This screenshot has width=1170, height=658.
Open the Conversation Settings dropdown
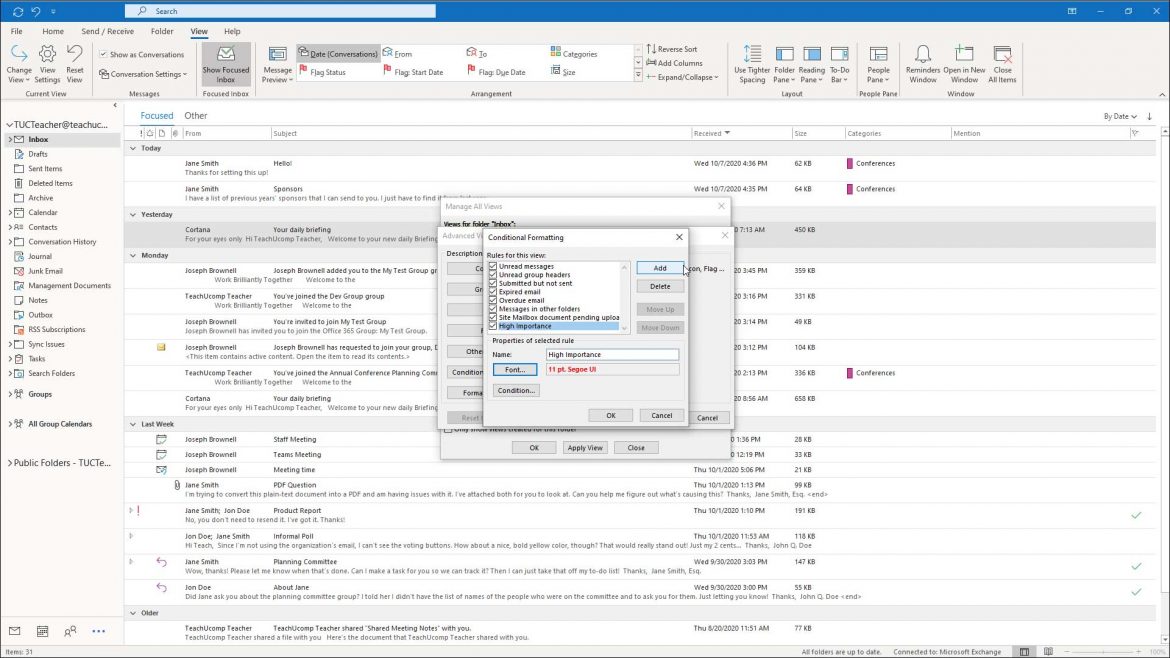point(143,73)
